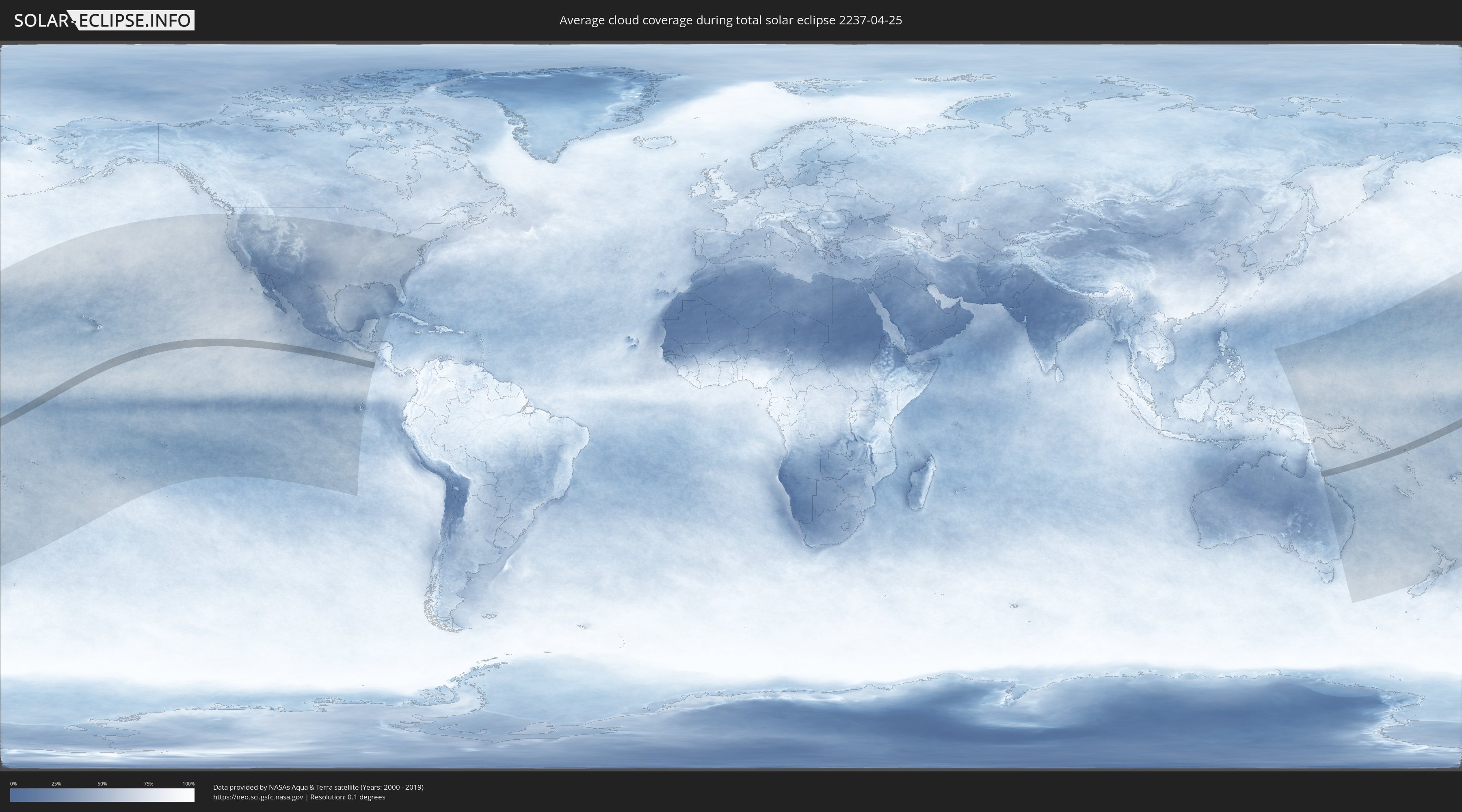Image resolution: width=1462 pixels, height=812 pixels.
Task: Click the 75% legend label
Action: tap(148, 784)
